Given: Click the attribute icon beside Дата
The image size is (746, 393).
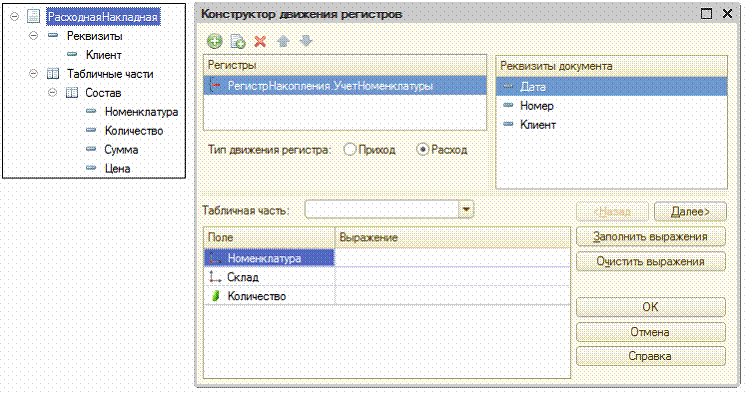Looking at the screenshot, I should (509, 87).
